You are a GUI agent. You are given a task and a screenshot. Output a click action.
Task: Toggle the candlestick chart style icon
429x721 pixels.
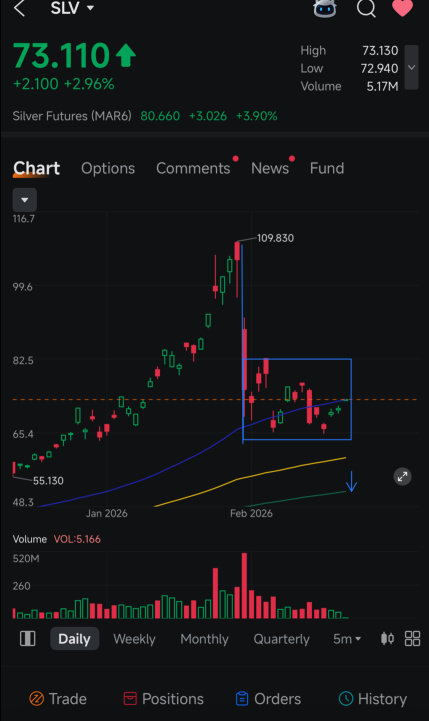(x=387, y=639)
